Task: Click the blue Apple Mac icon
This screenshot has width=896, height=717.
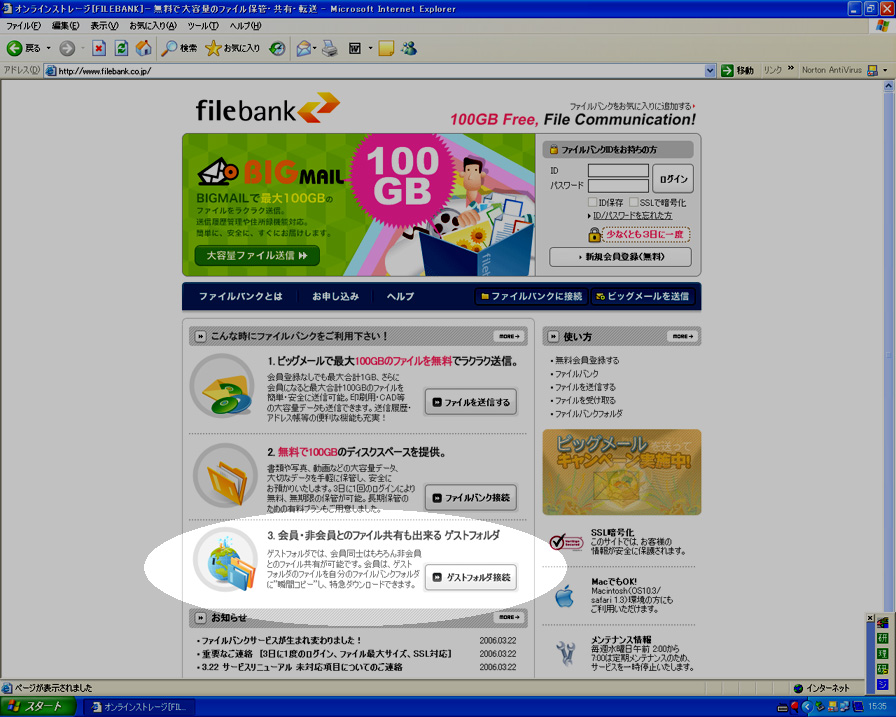Action: point(565,596)
